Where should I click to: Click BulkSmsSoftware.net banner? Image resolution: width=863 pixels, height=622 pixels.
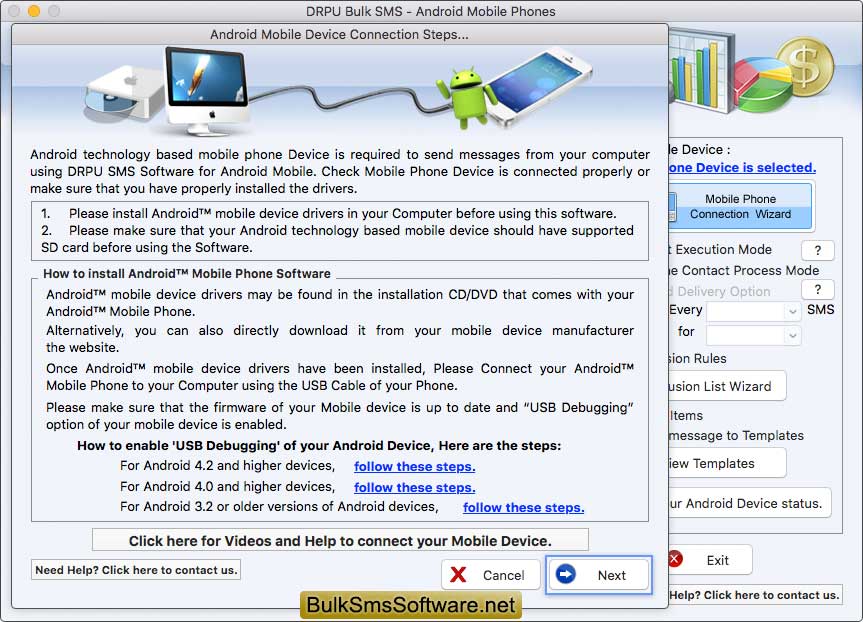point(411,605)
